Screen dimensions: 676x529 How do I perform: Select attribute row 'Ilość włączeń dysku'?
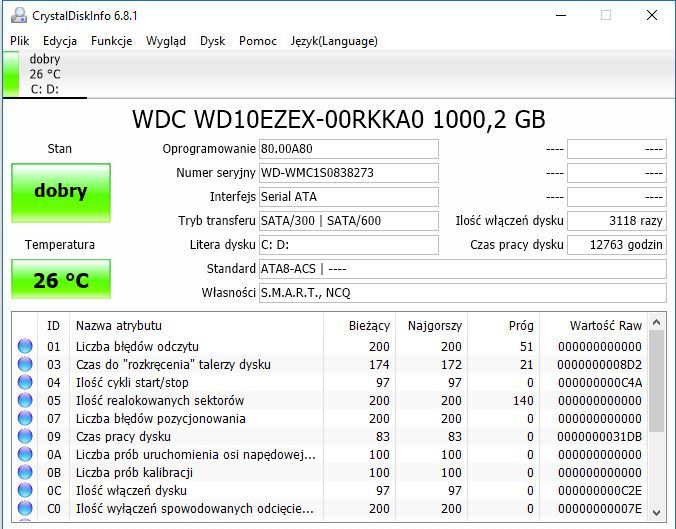(x=330, y=490)
